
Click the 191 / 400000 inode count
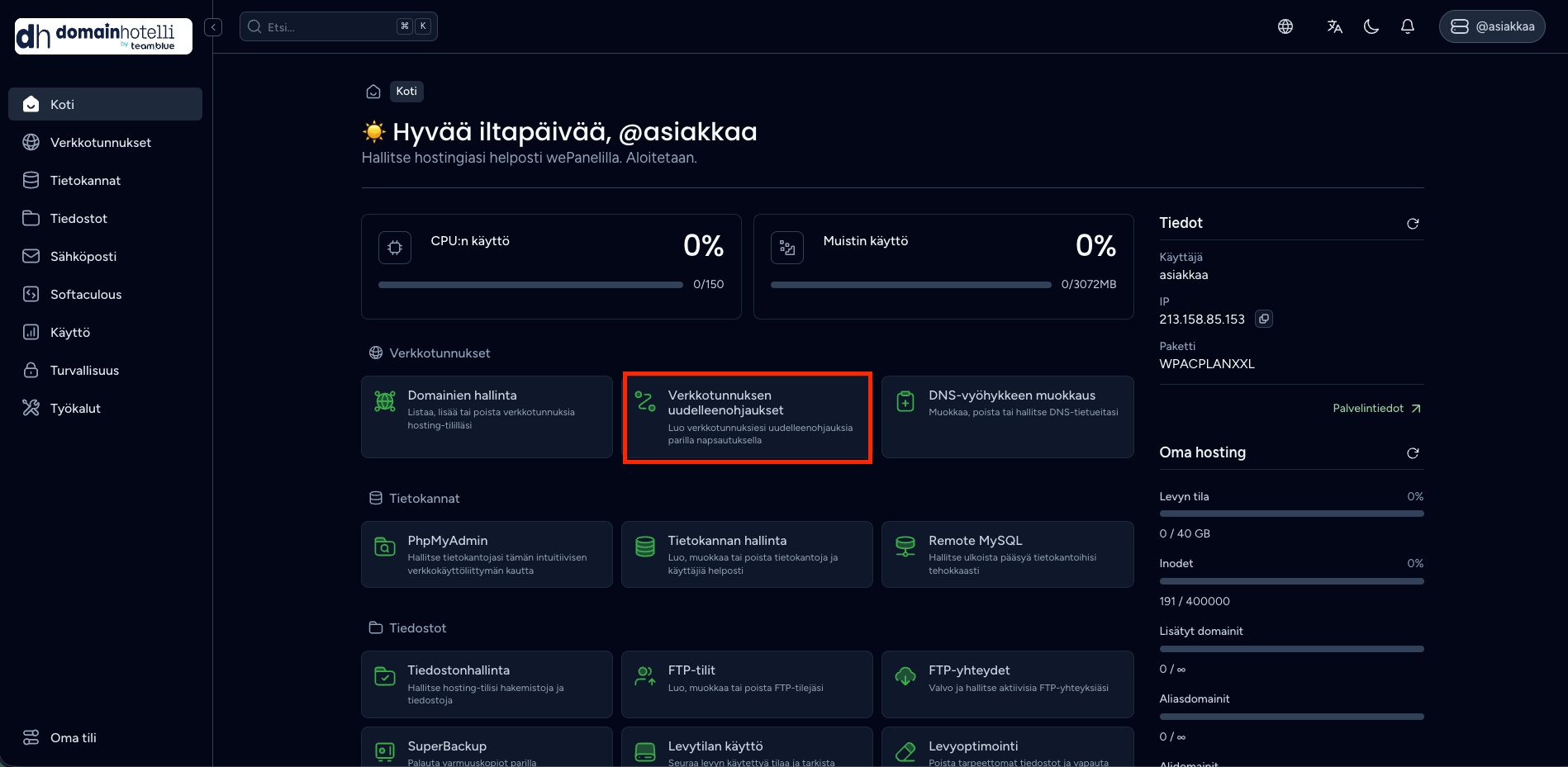pyautogui.click(x=1195, y=601)
